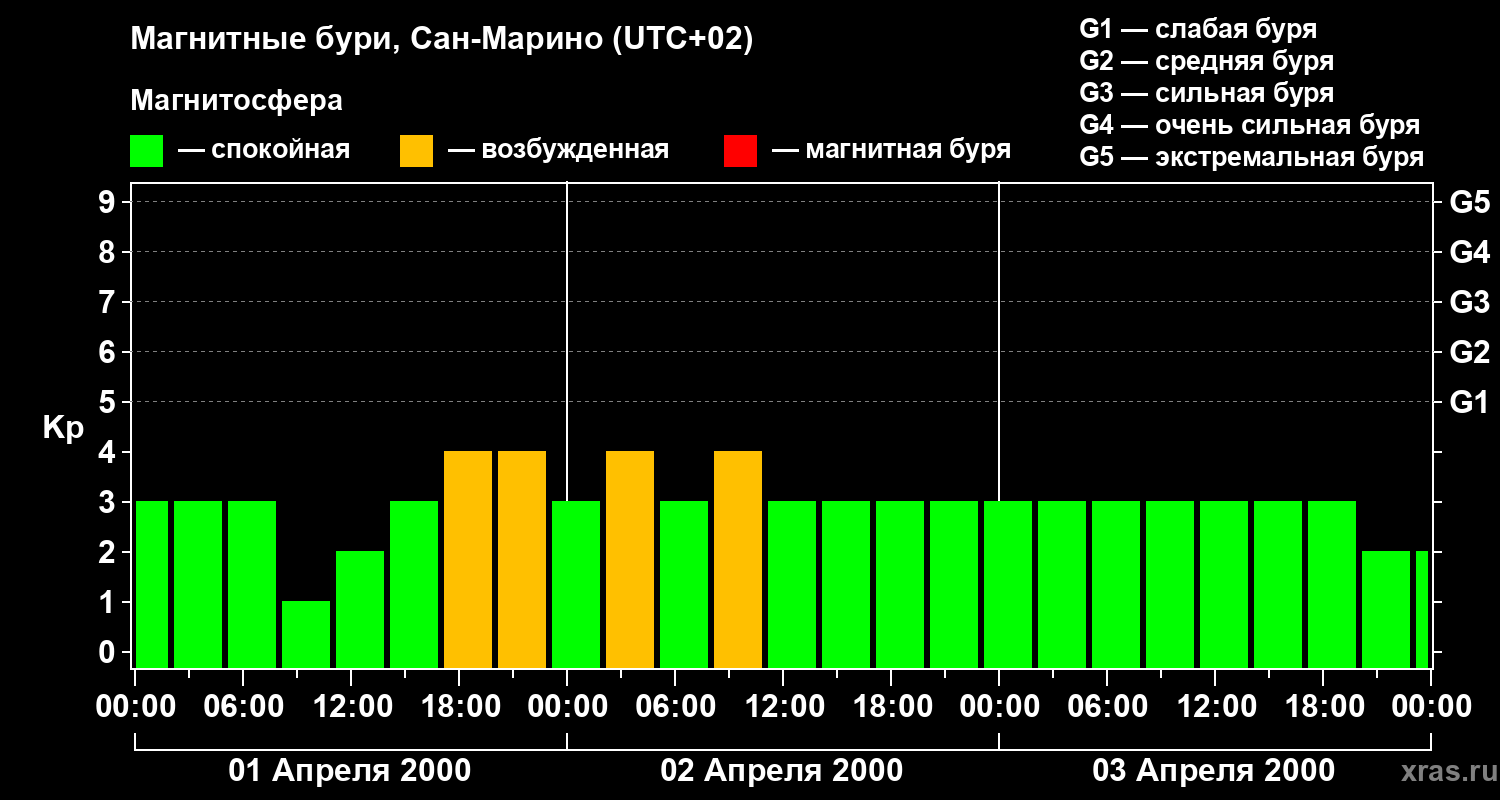The height and width of the screenshot is (800, 1500).
Task: Click the 12:00 time label under 01 April
Action: pos(351,707)
